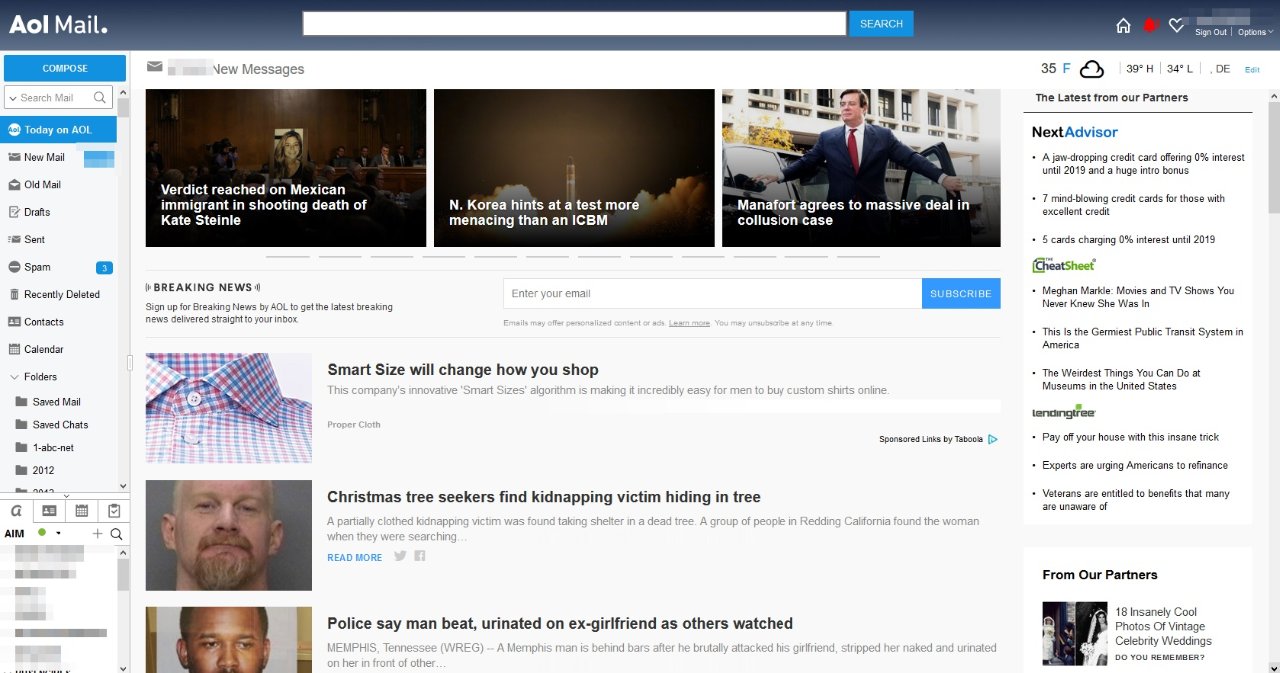Open the red notifications bell
This screenshot has width=1280, height=673.
[x=1150, y=25]
